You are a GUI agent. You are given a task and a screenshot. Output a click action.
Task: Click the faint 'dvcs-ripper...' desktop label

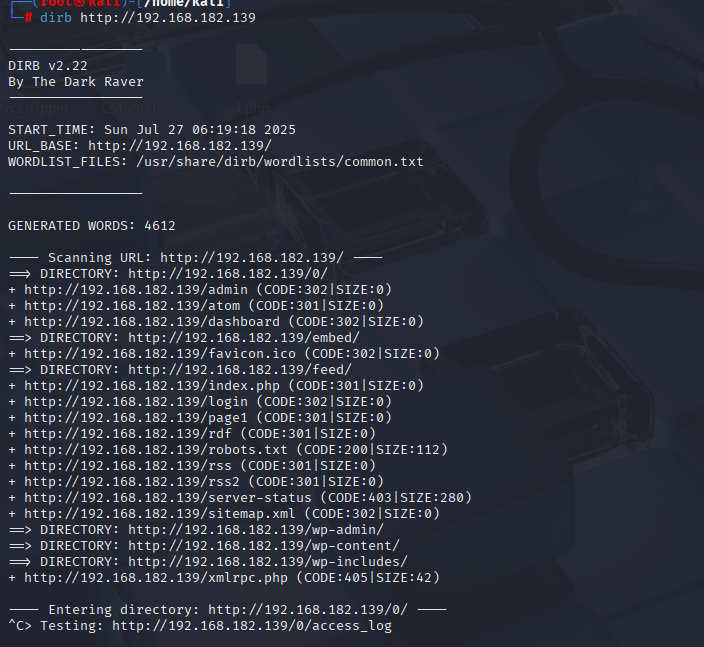point(41,108)
